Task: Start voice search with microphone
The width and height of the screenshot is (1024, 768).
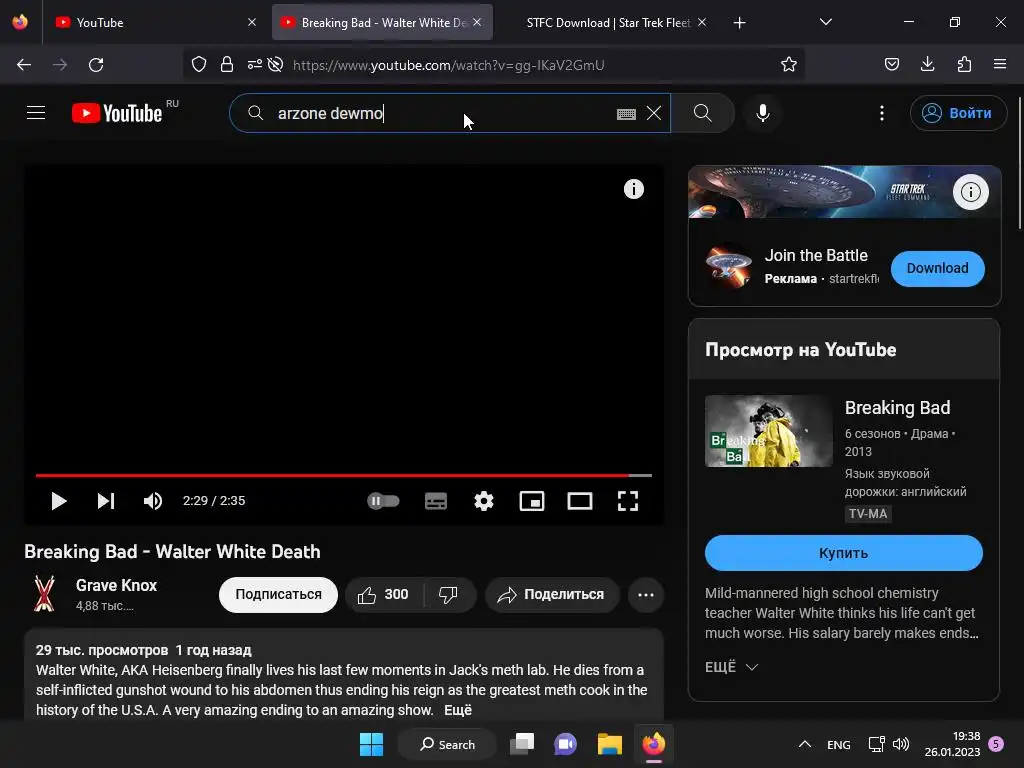Action: (x=762, y=113)
